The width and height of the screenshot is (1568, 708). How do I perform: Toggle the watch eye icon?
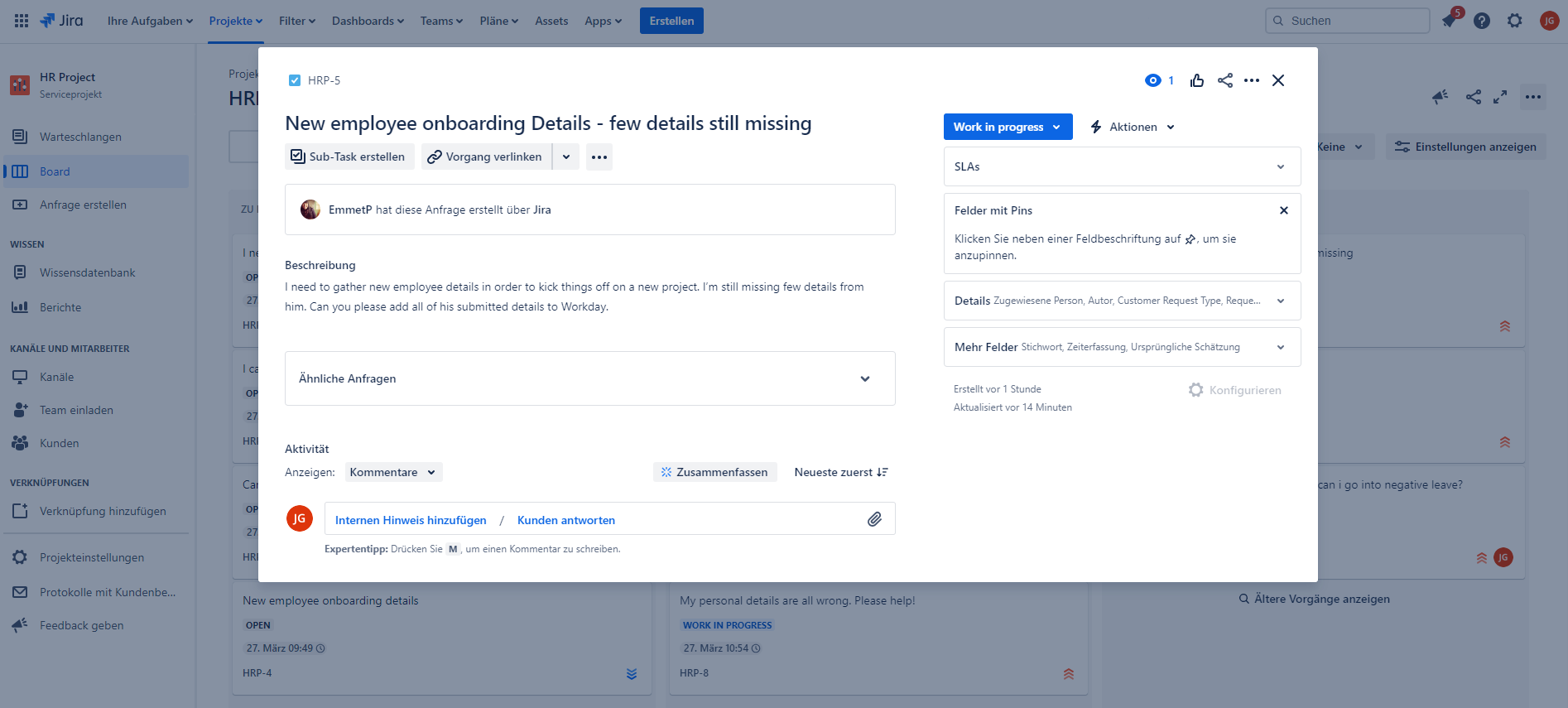coord(1153,80)
